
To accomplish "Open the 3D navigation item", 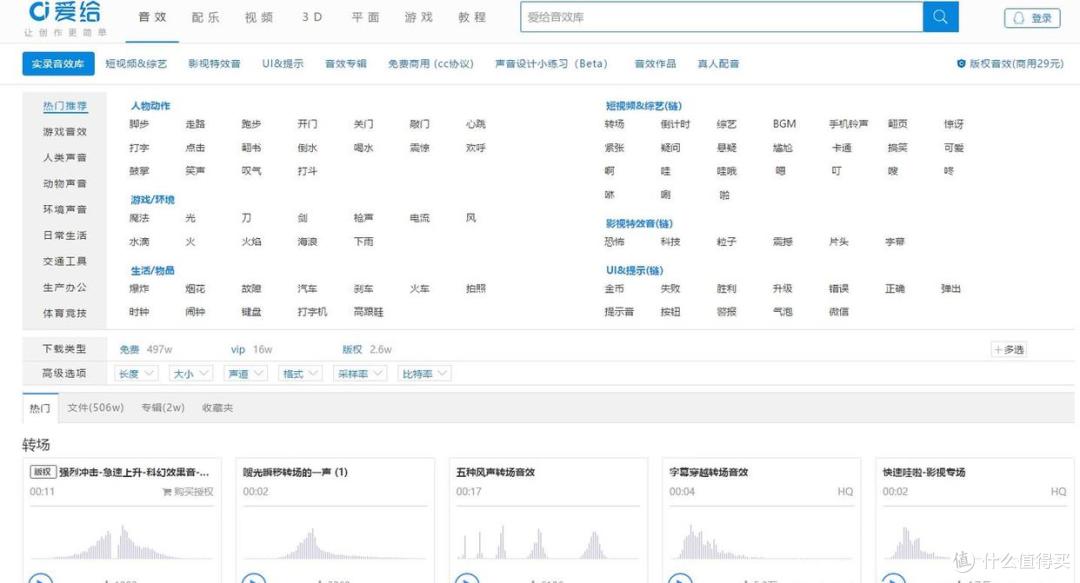I will (312, 17).
